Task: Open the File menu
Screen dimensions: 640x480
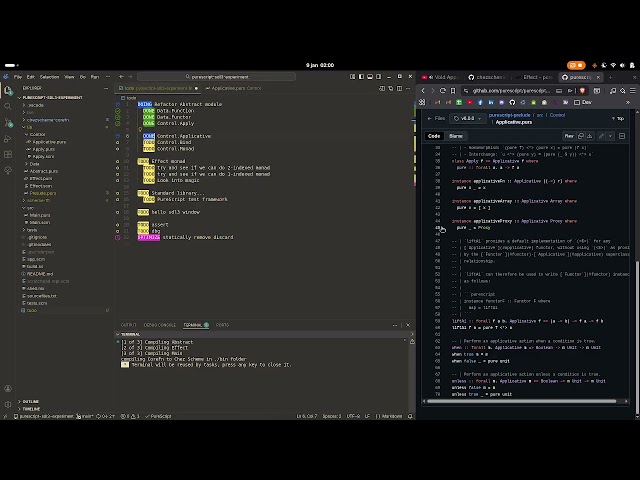Action: pos(18,77)
